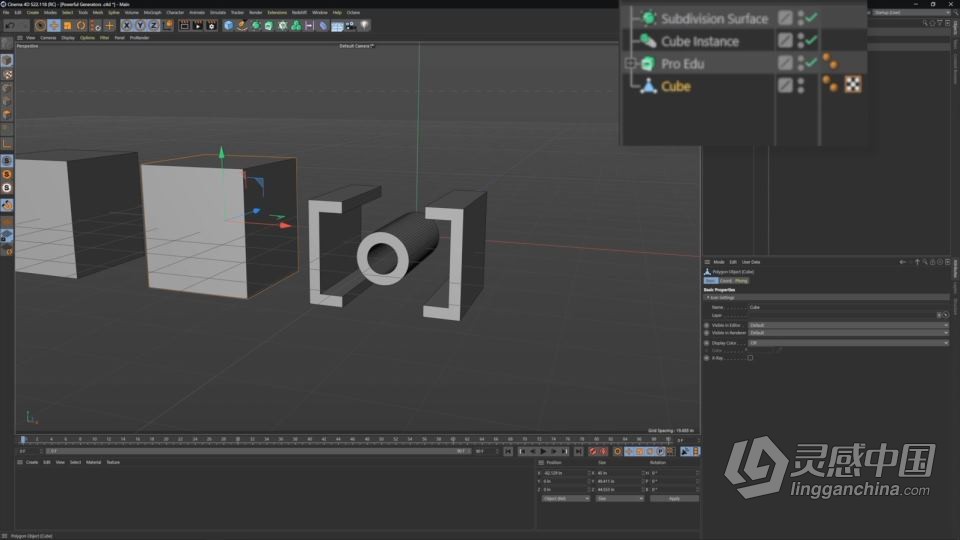Viewport: 960px width, 540px height.
Task: Edit the Name field containing Cube
Action: pyautogui.click(x=848, y=307)
